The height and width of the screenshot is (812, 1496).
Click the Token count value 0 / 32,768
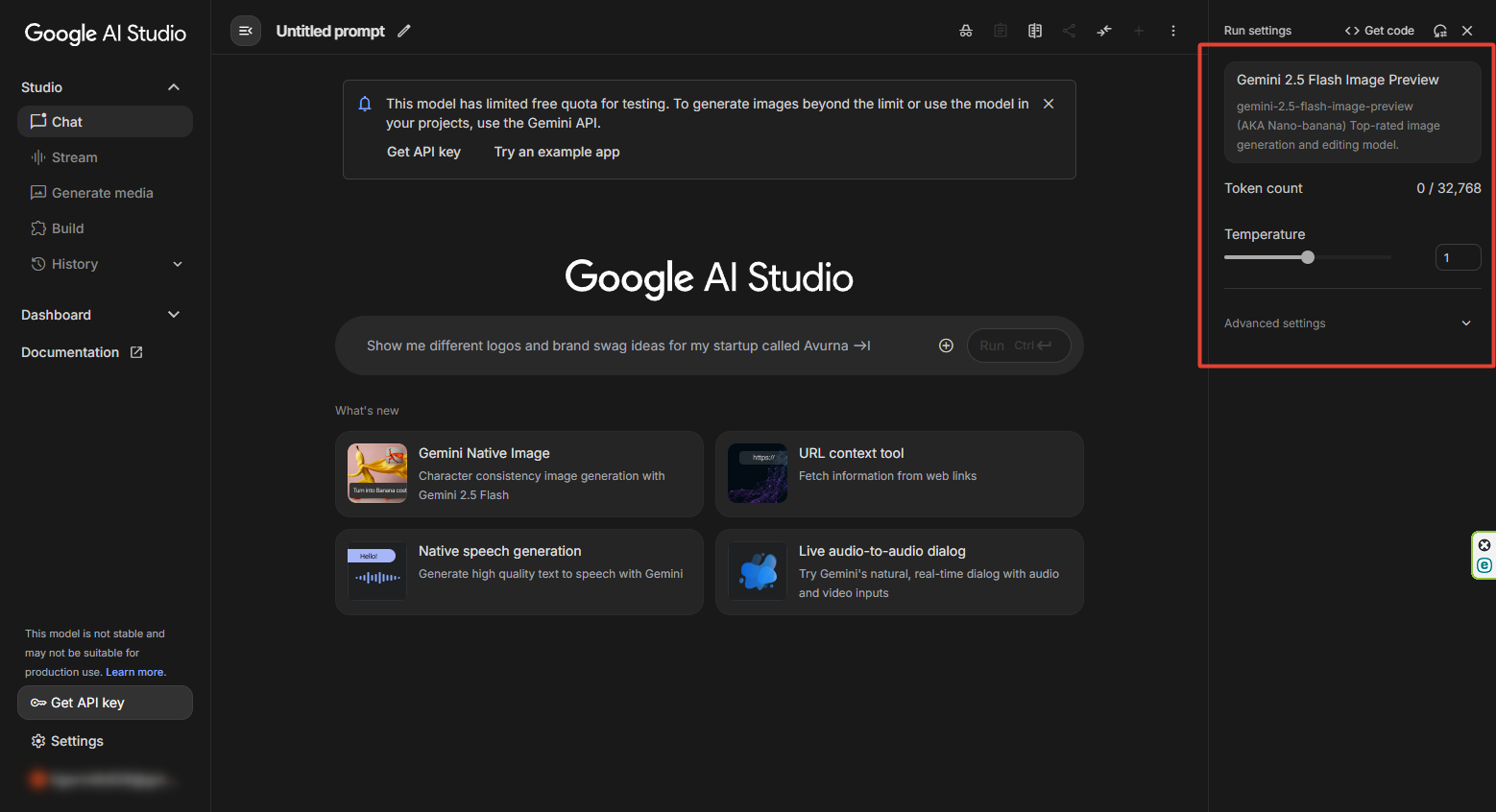point(1449,188)
